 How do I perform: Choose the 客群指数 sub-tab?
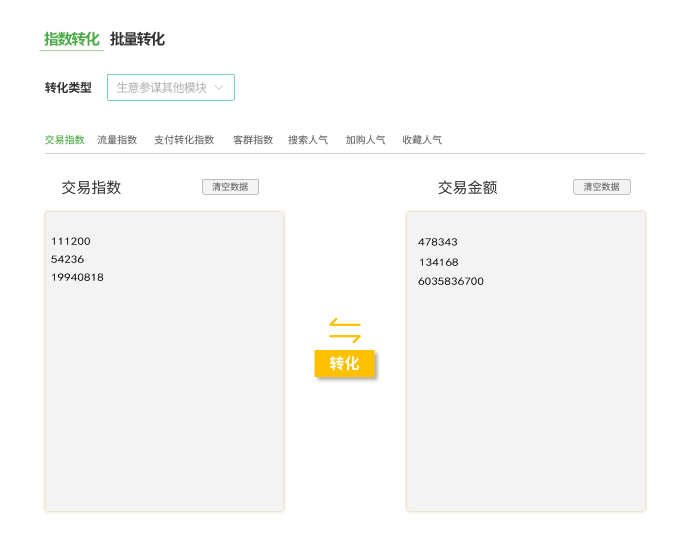click(253, 140)
